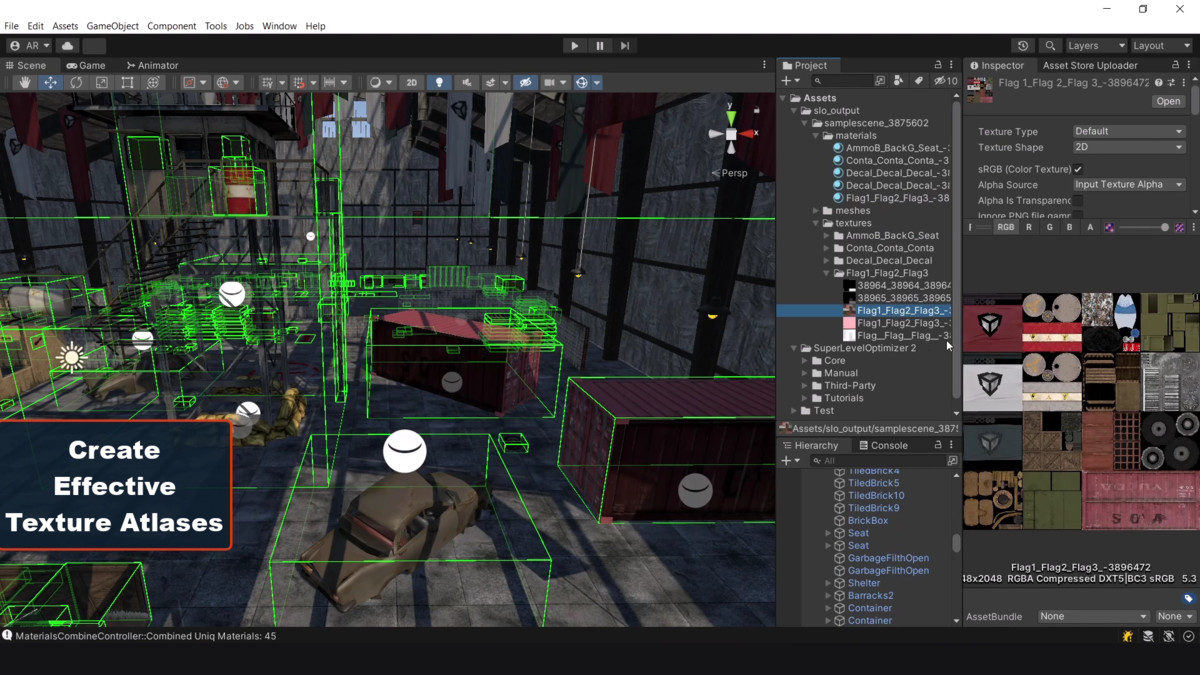Screen dimensions: 1200x675
Task: Open the Layout dropdown
Action: tap(1160, 45)
